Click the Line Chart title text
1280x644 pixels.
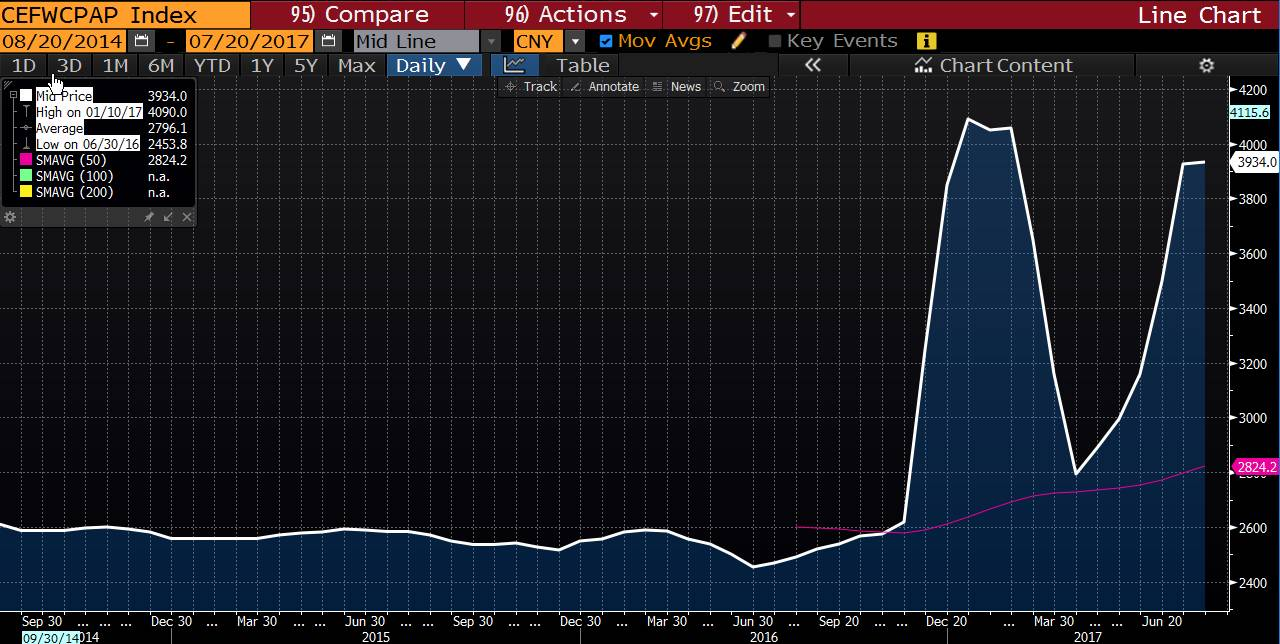1199,15
